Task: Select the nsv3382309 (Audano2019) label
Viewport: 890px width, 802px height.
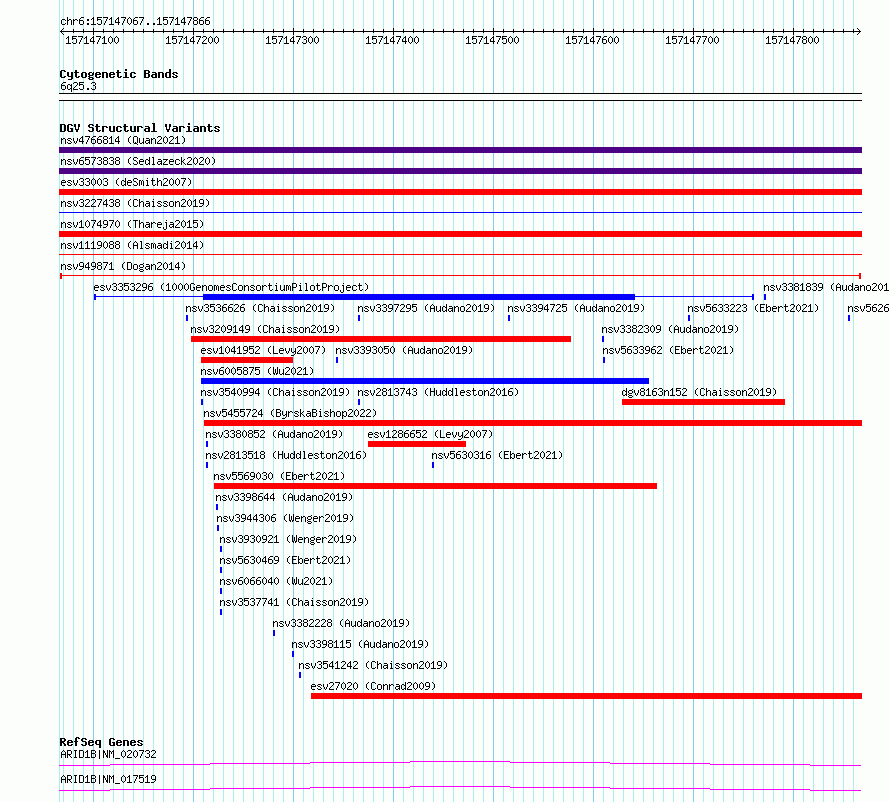Action: coord(670,329)
